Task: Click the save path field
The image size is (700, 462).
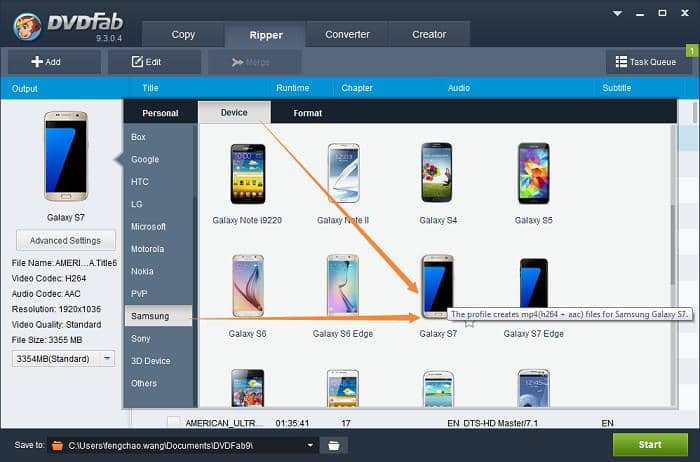Action: coord(183,445)
